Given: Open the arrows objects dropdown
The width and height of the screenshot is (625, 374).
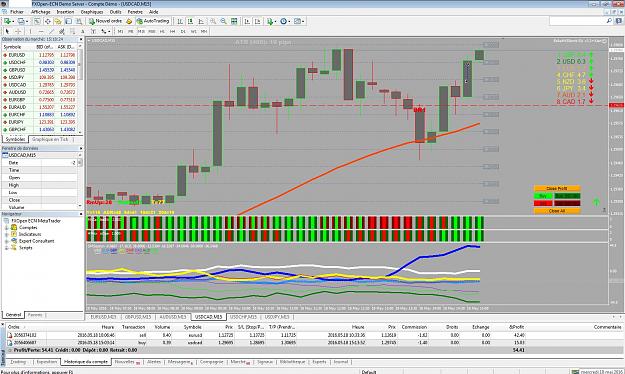Looking at the screenshot, I should tap(105, 31).
